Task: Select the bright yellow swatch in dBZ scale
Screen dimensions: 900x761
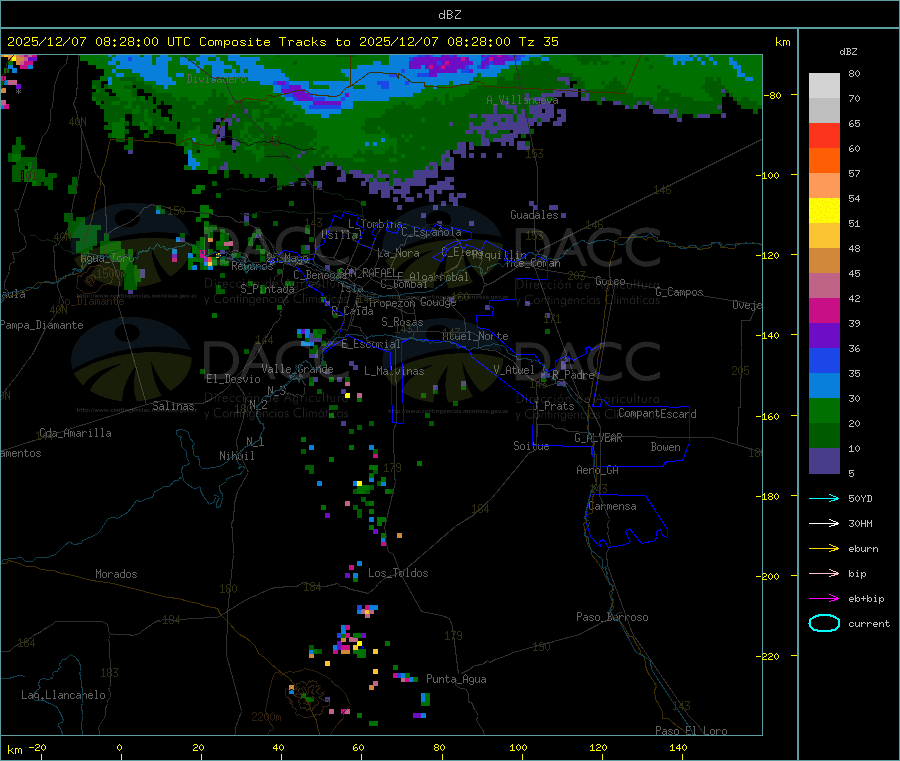Action: (x=824, y=211)
